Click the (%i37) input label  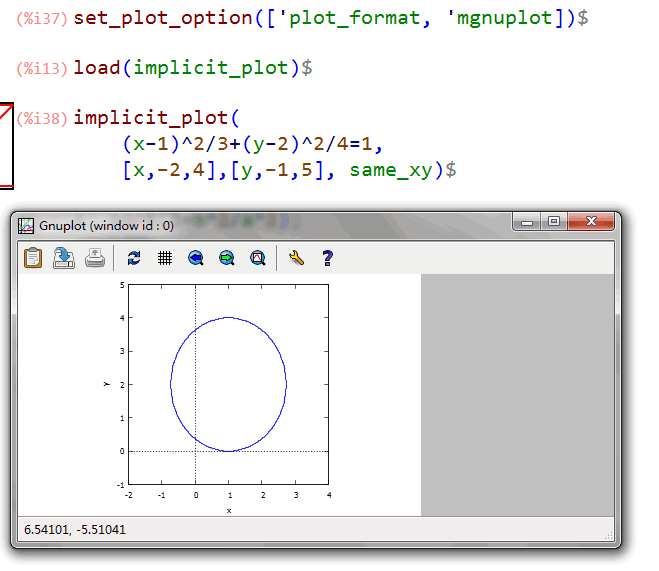(42, 19)
